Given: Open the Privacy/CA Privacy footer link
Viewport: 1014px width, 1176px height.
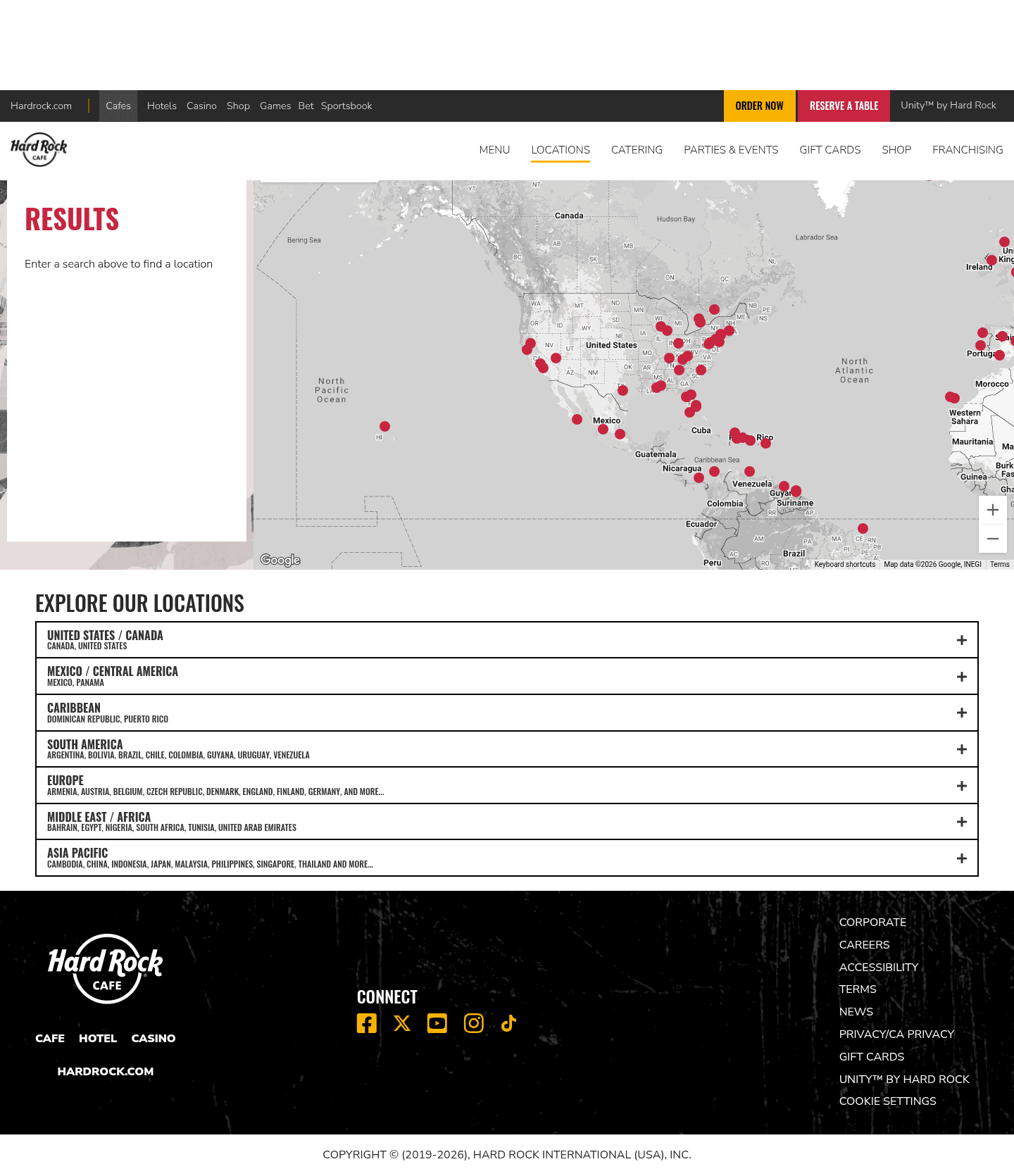Looking at the screenshot, I should click(x=896, y=1034).
